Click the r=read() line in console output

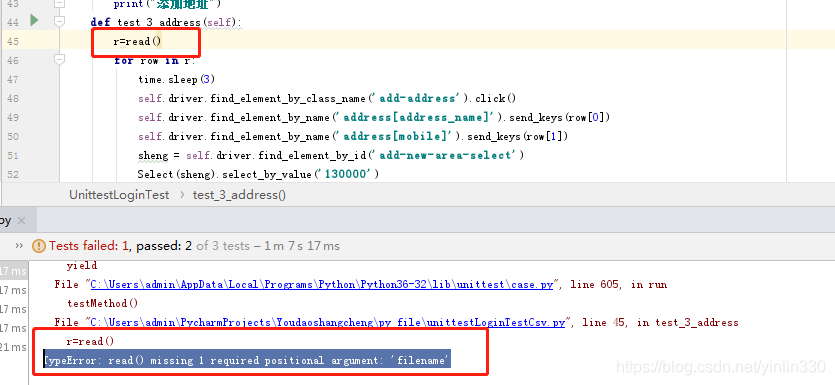(x=91, y=341)
